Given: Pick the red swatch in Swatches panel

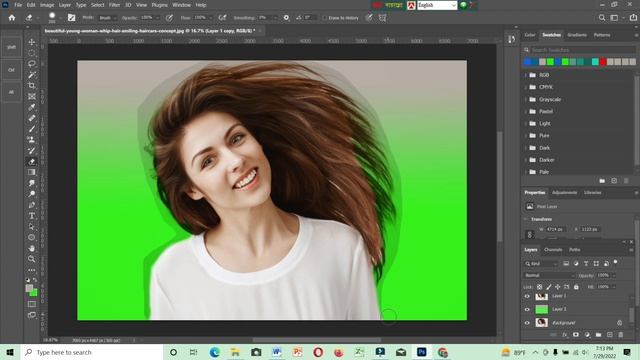Looking at the screenshot, I should click(602, 62).
